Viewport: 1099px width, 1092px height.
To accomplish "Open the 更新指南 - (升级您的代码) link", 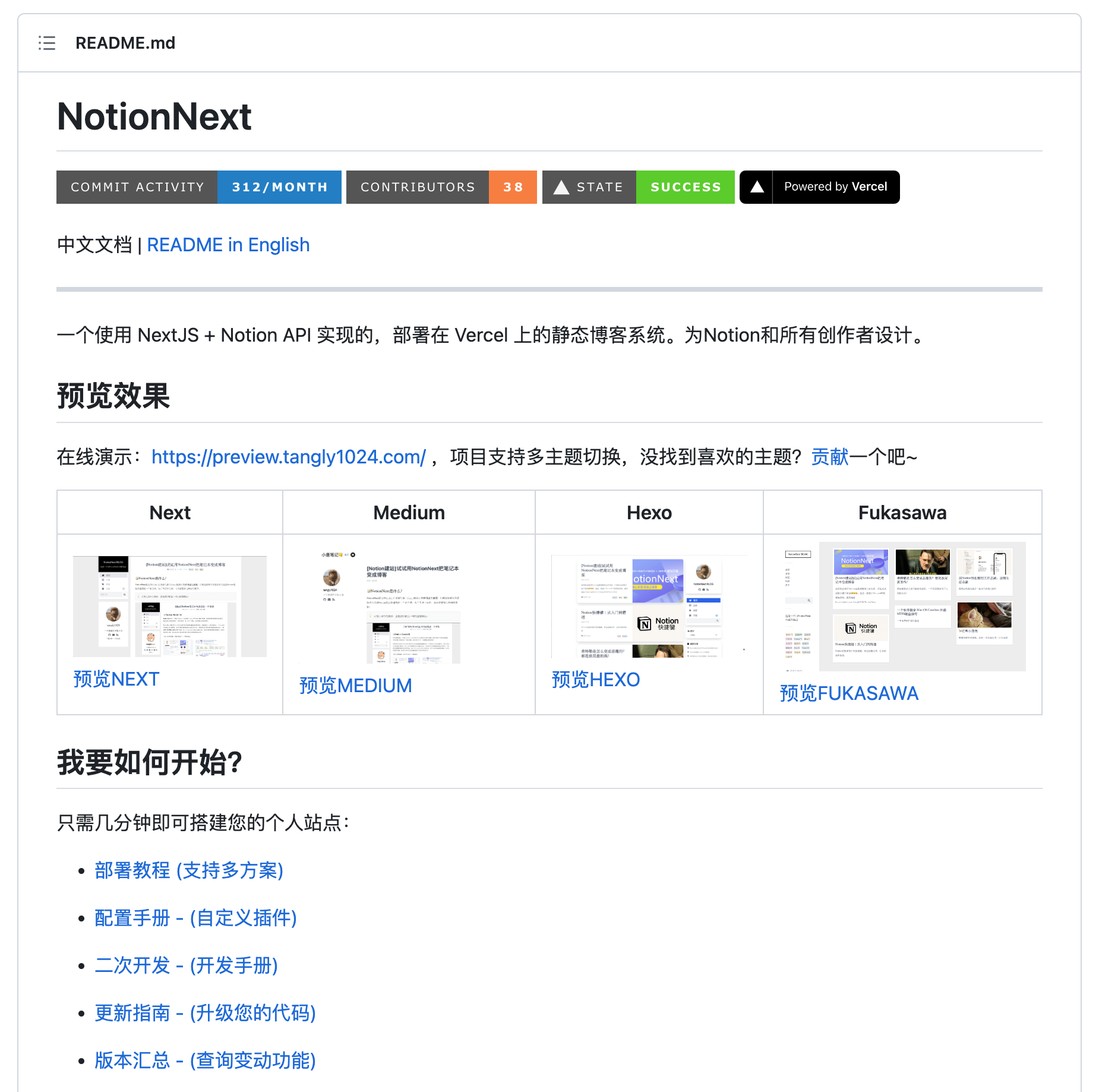I will pyautogui.click(x=205, y=1013).
